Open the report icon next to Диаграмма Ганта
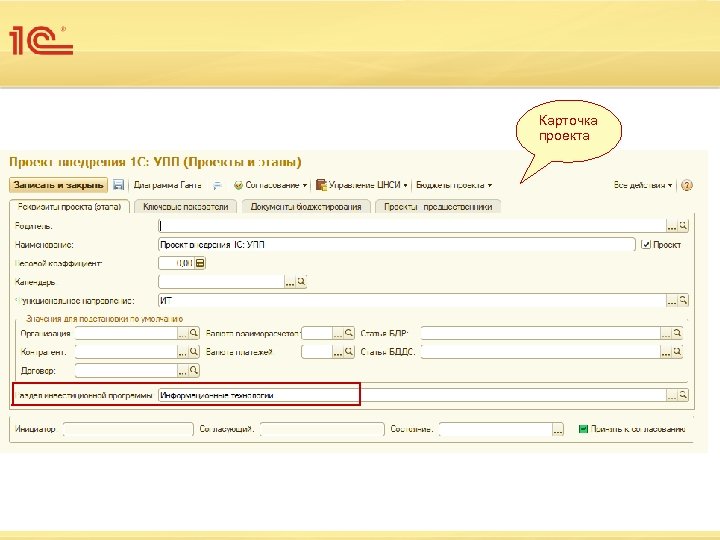720x540 pixels. tap(217, 186)
